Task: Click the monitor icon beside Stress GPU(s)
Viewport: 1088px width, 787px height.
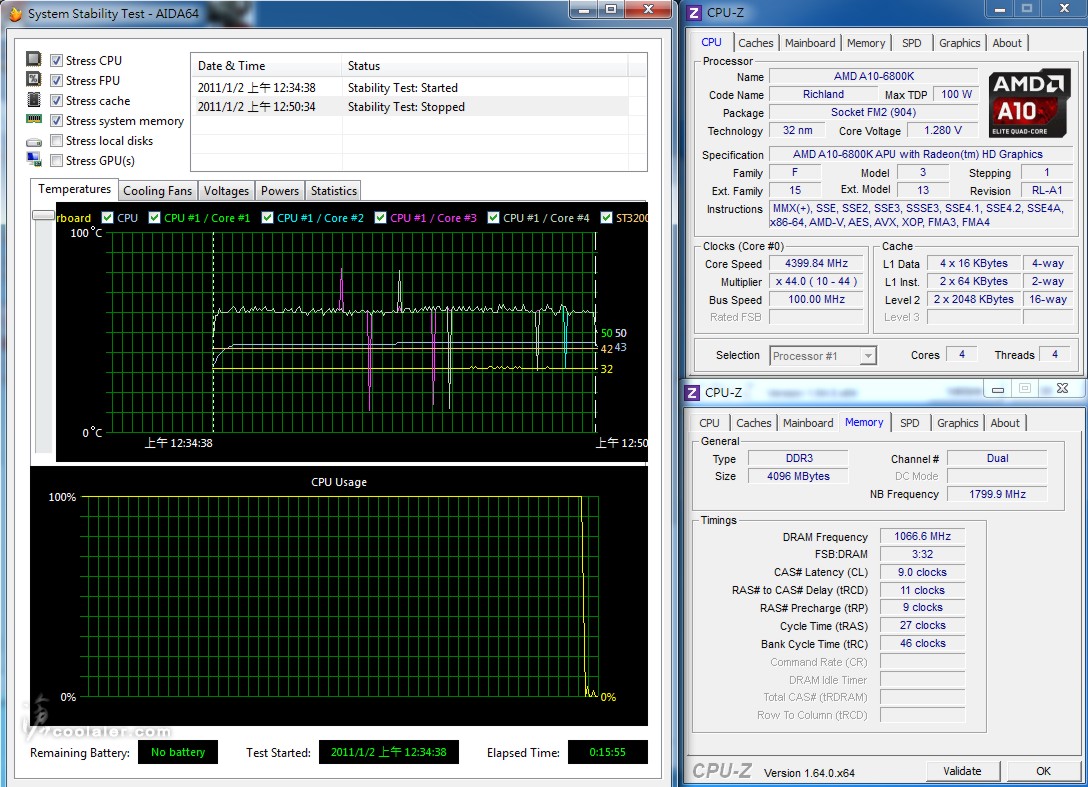Action: tap(33, 160)
